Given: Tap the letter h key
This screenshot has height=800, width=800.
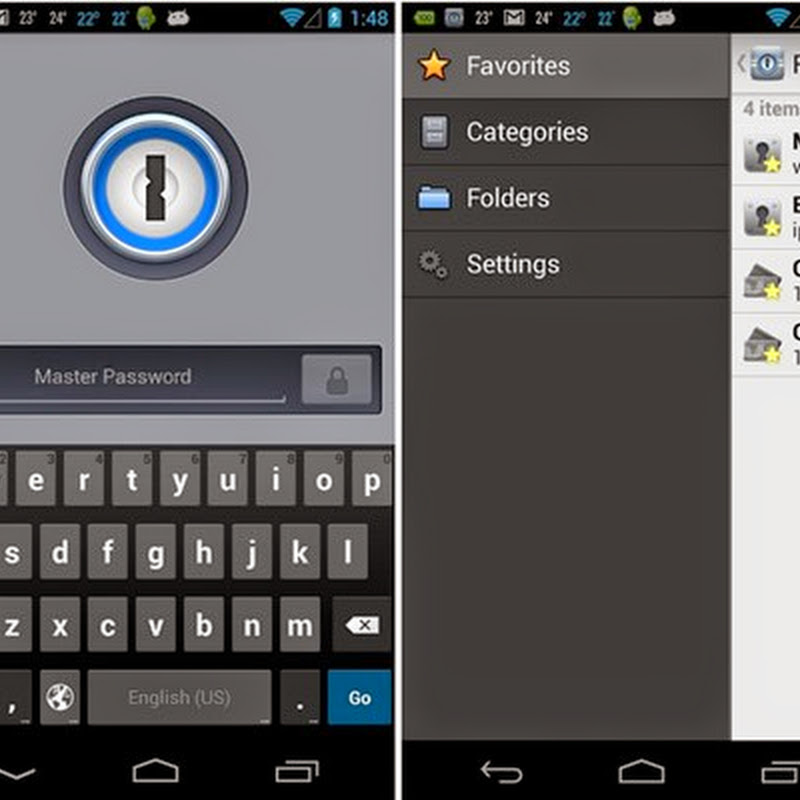Looking at the screenshot, I should coord(204,552).
